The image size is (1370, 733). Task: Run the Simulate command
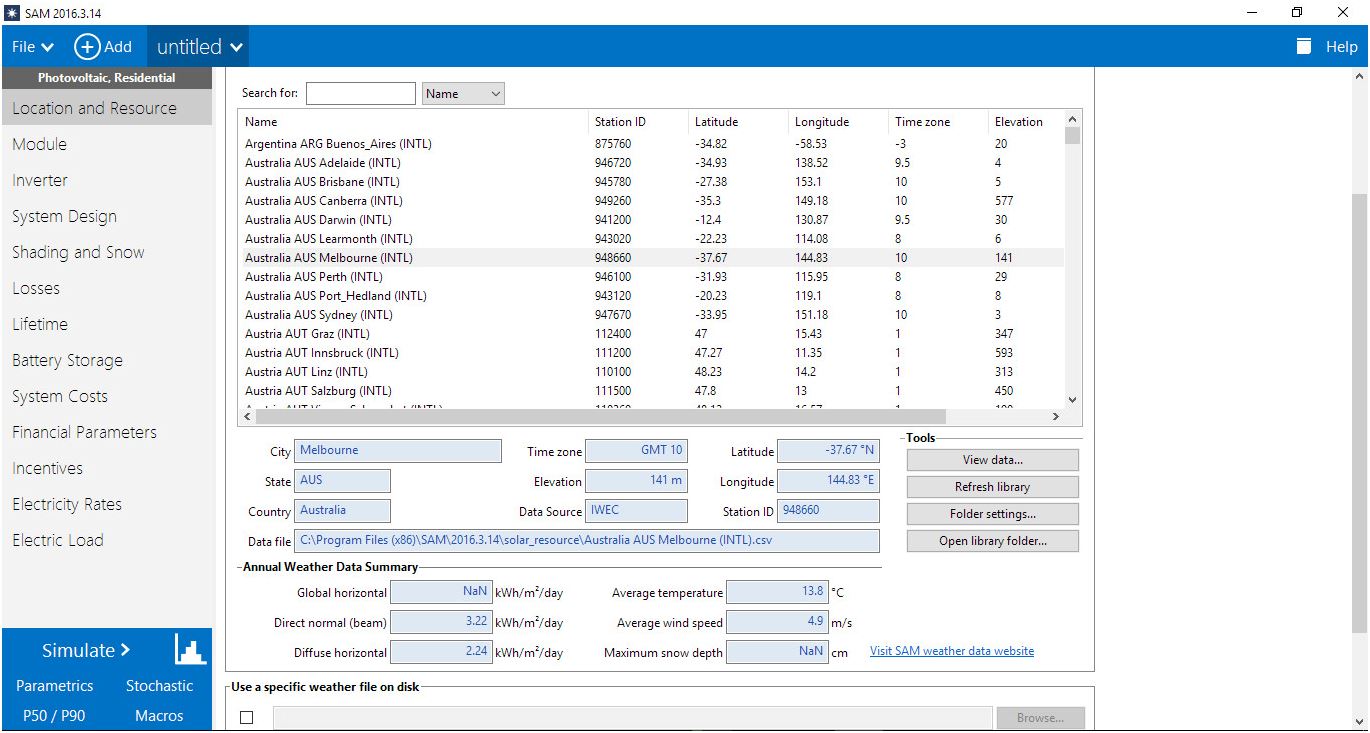click(x=80, y=650)
